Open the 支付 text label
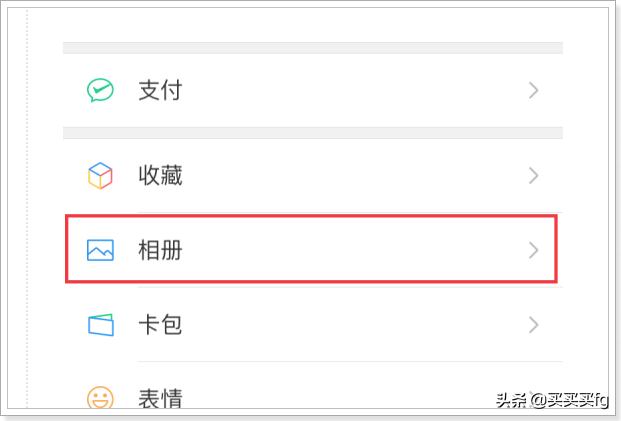The height and width of the screenshot is (421, 621). pos(160,90)
